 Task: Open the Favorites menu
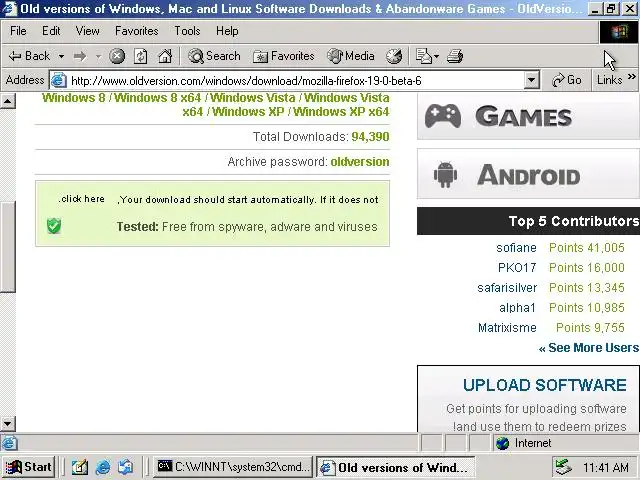click(137, 31)
